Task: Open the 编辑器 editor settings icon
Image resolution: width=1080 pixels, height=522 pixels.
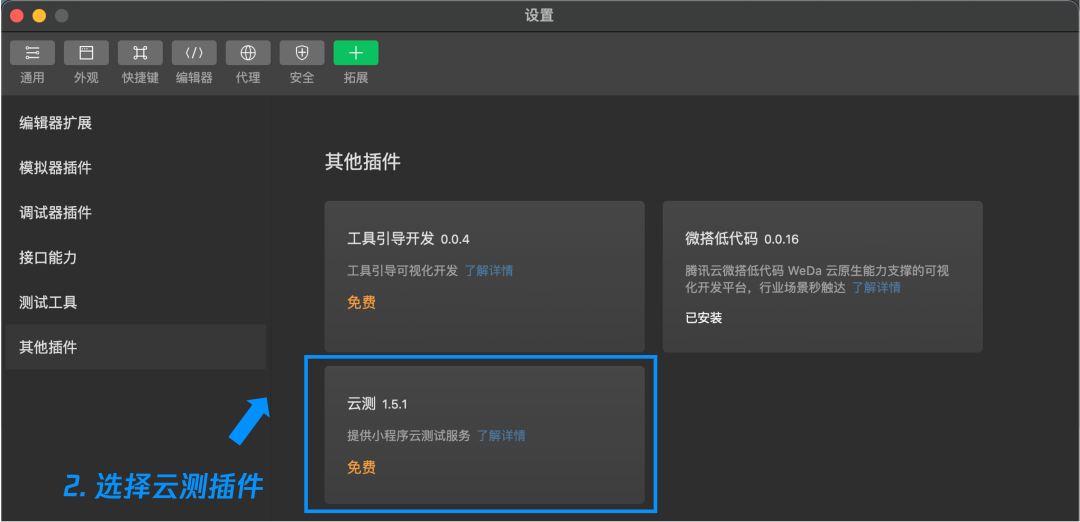Action: [194, 52]
